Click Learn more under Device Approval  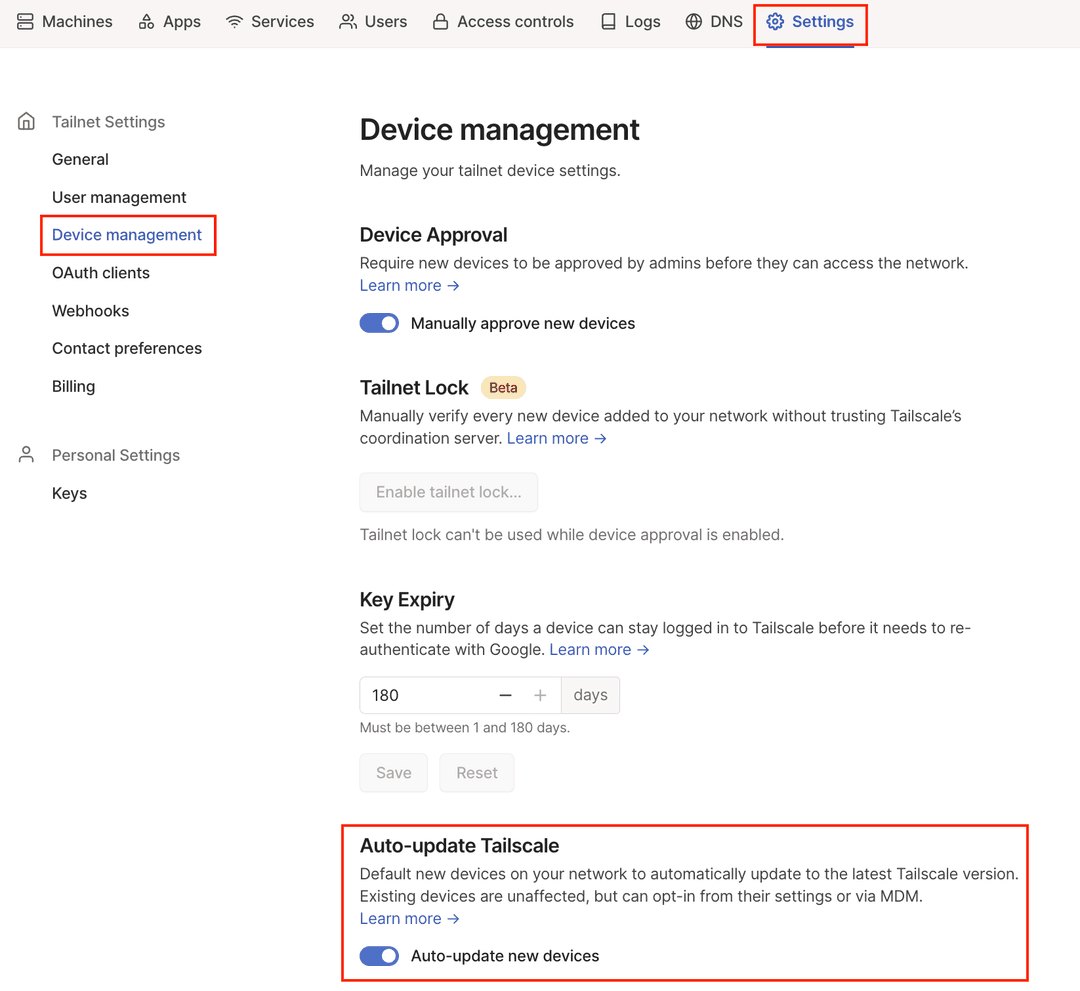[400, 285]
